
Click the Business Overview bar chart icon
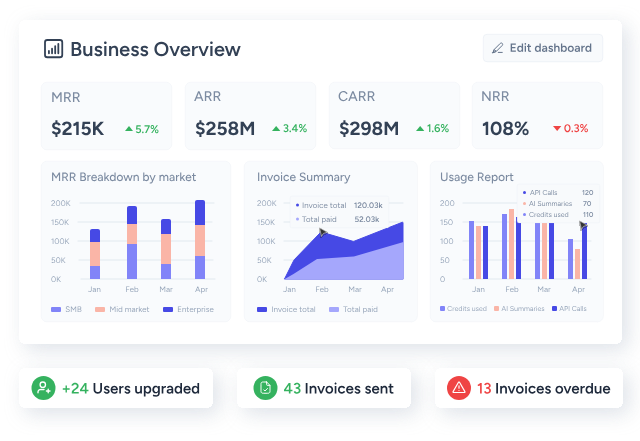(x=53, y=49)
